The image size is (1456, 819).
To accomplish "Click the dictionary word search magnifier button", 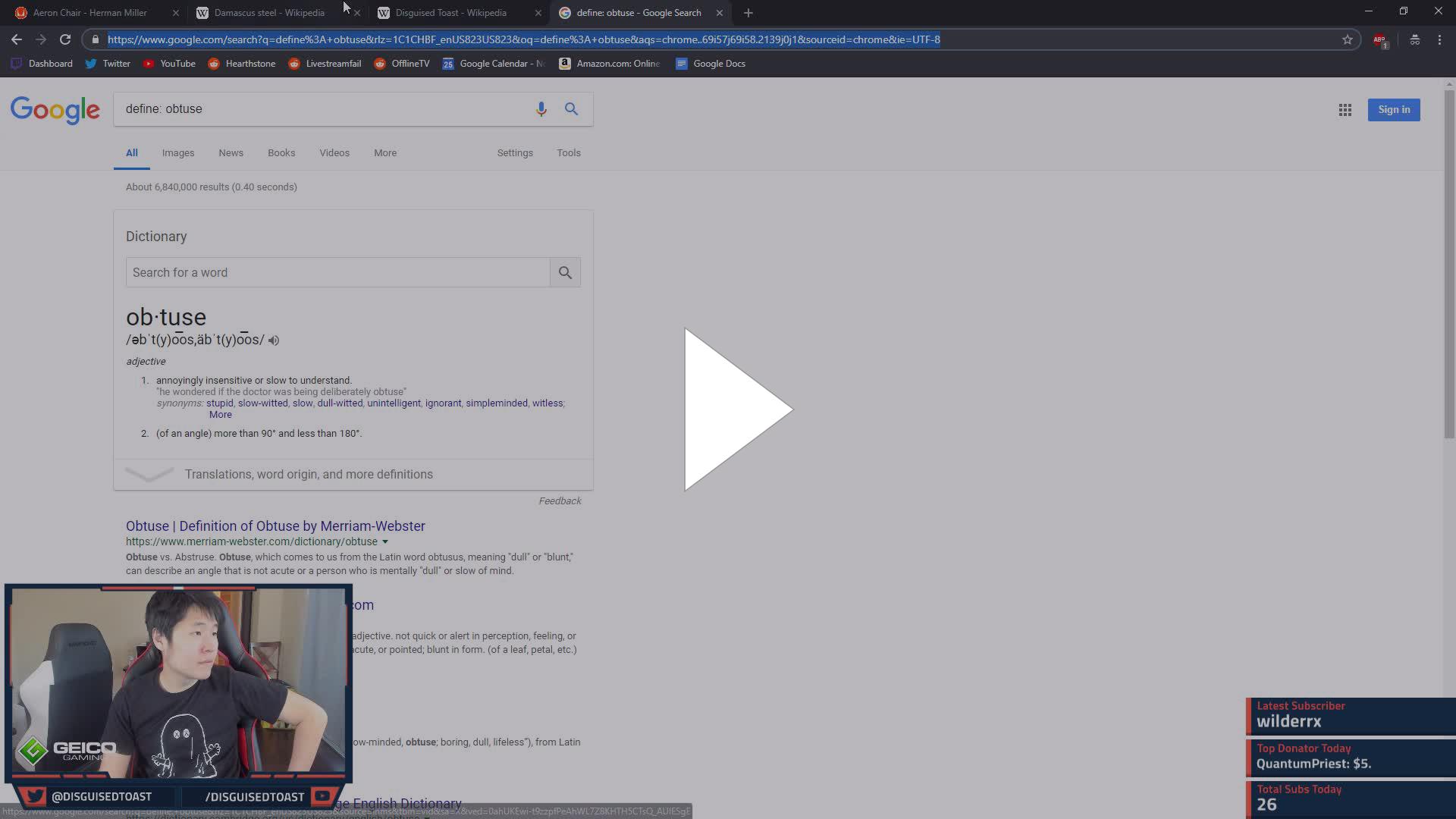I will (565, 272).
